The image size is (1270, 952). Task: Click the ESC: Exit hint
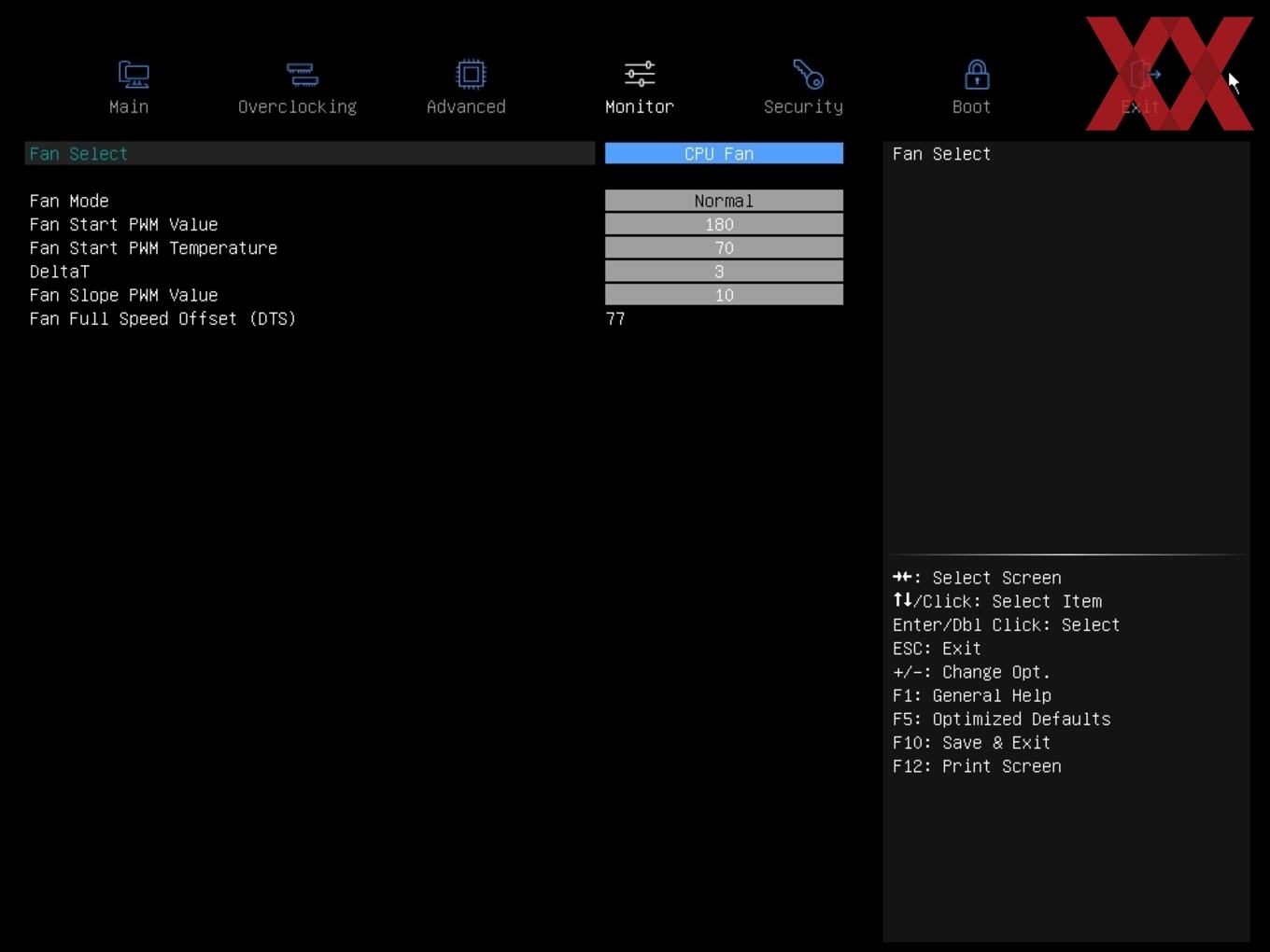point(937,649)
